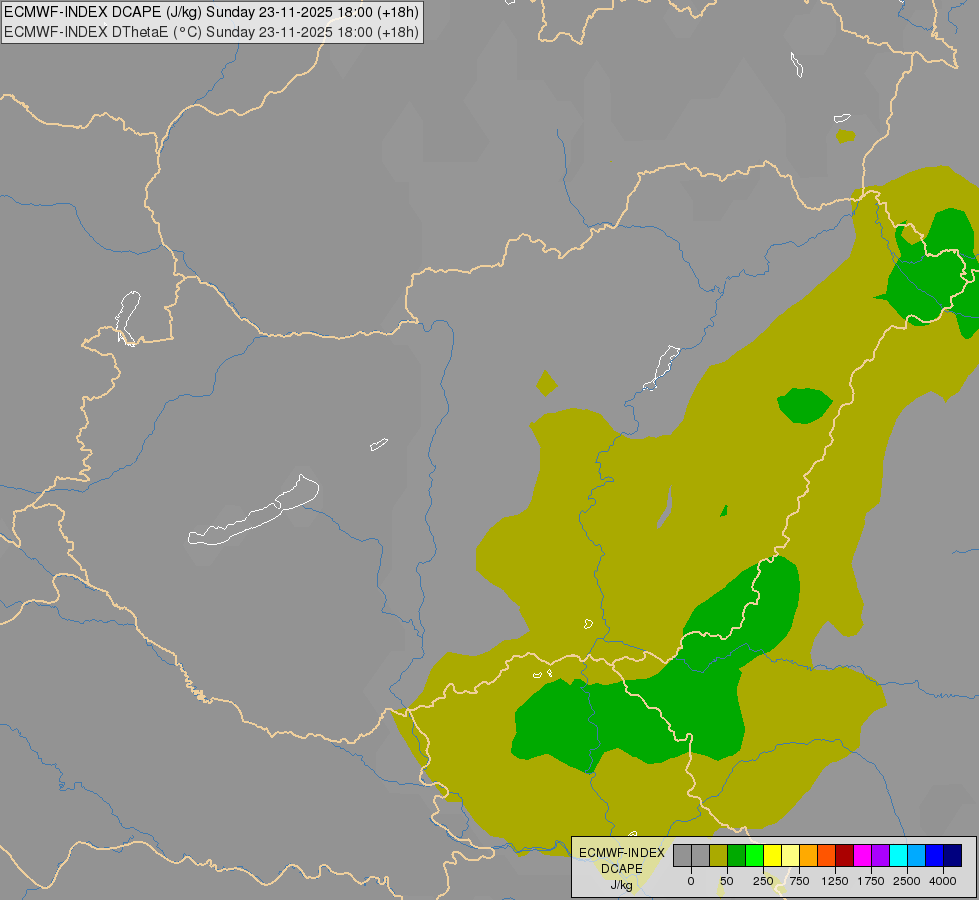Click the '0' legend scale label
The width and height of the screenshot is (979, 900).
point(691,881)
